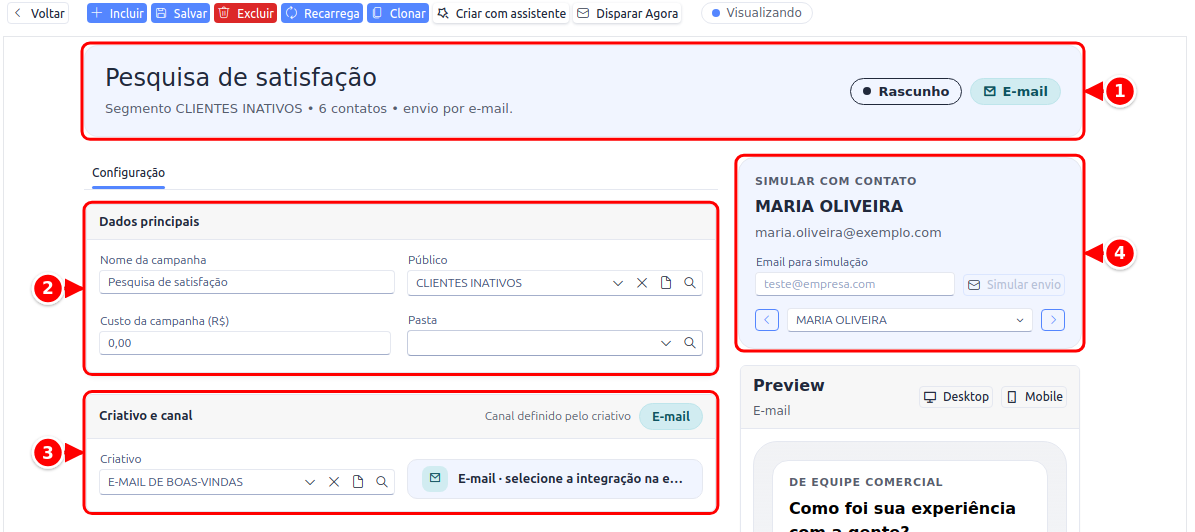Click the Rascunho status badge
This screenshot has height=532, width=1195.
click(905, 91)
